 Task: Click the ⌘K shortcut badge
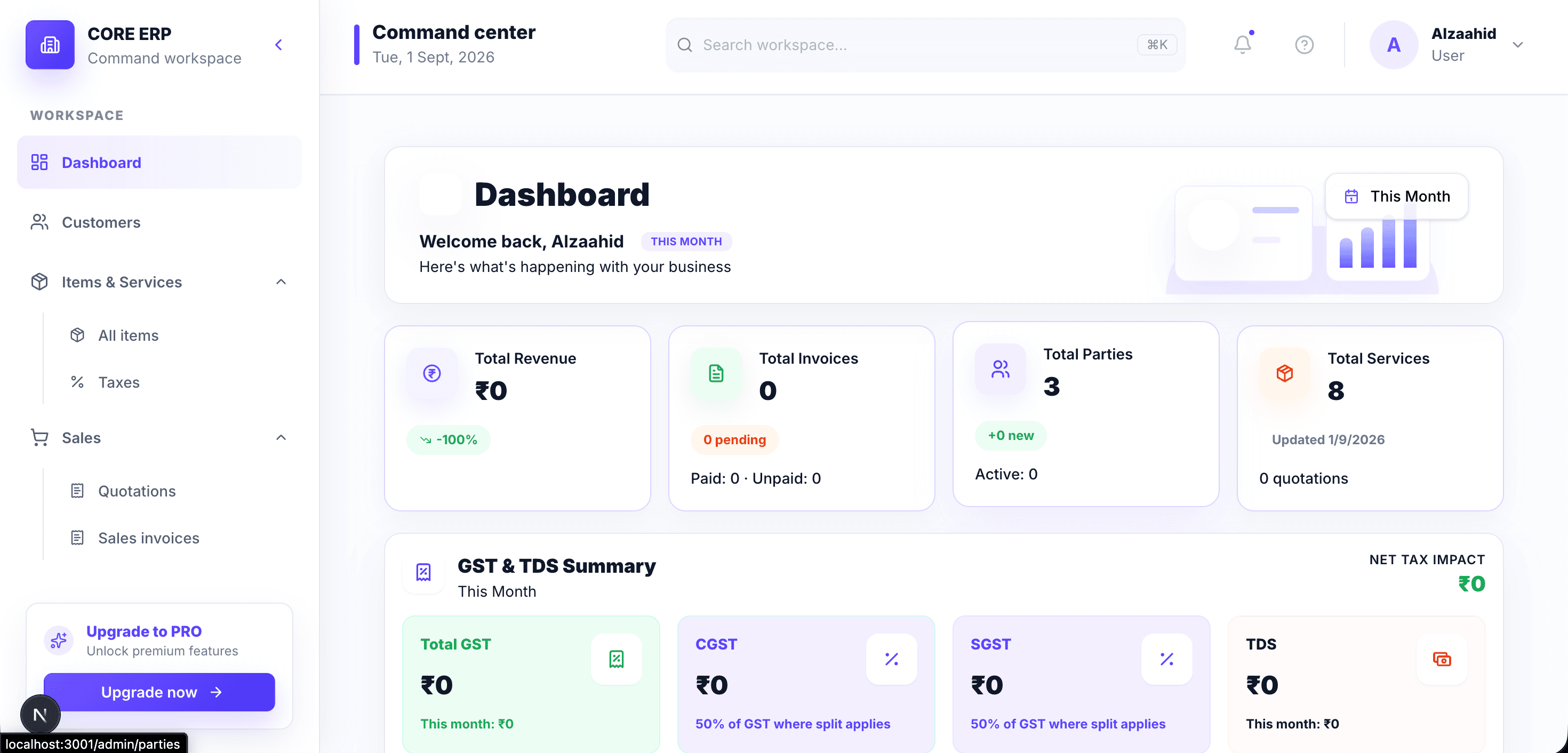coord(1156,44)
